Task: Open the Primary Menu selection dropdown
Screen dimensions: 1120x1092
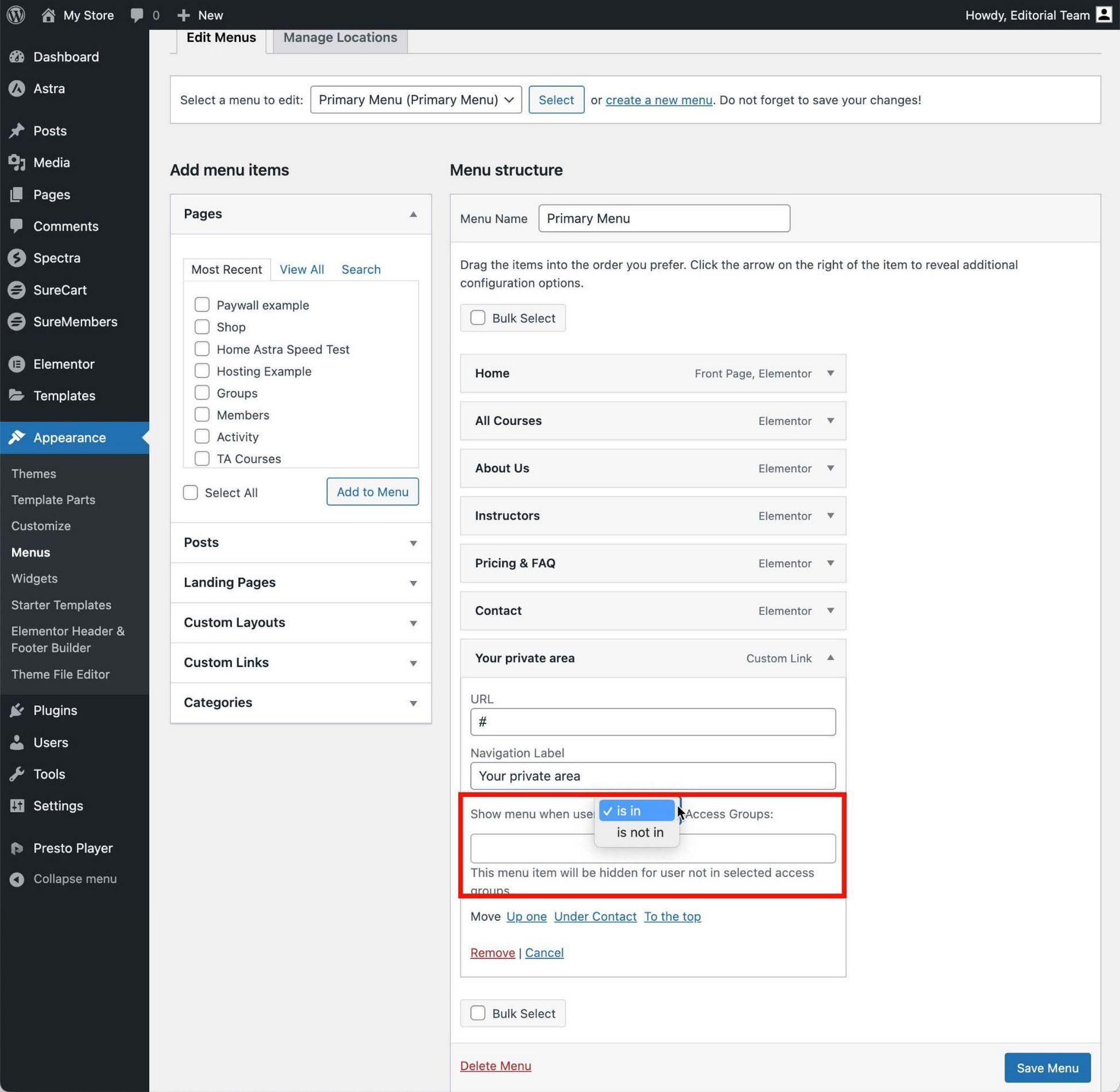Action: [x=415, y=100]
